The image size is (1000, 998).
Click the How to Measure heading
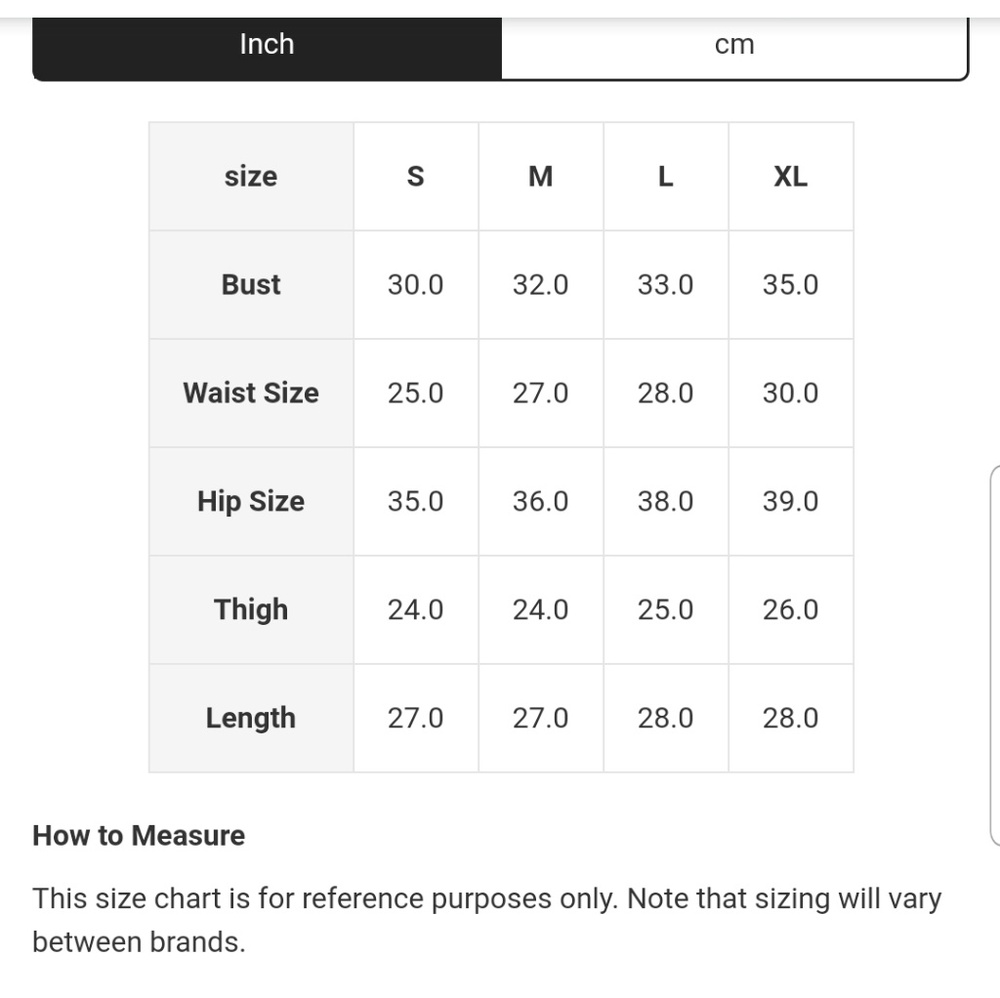click(x=139, y=835)
